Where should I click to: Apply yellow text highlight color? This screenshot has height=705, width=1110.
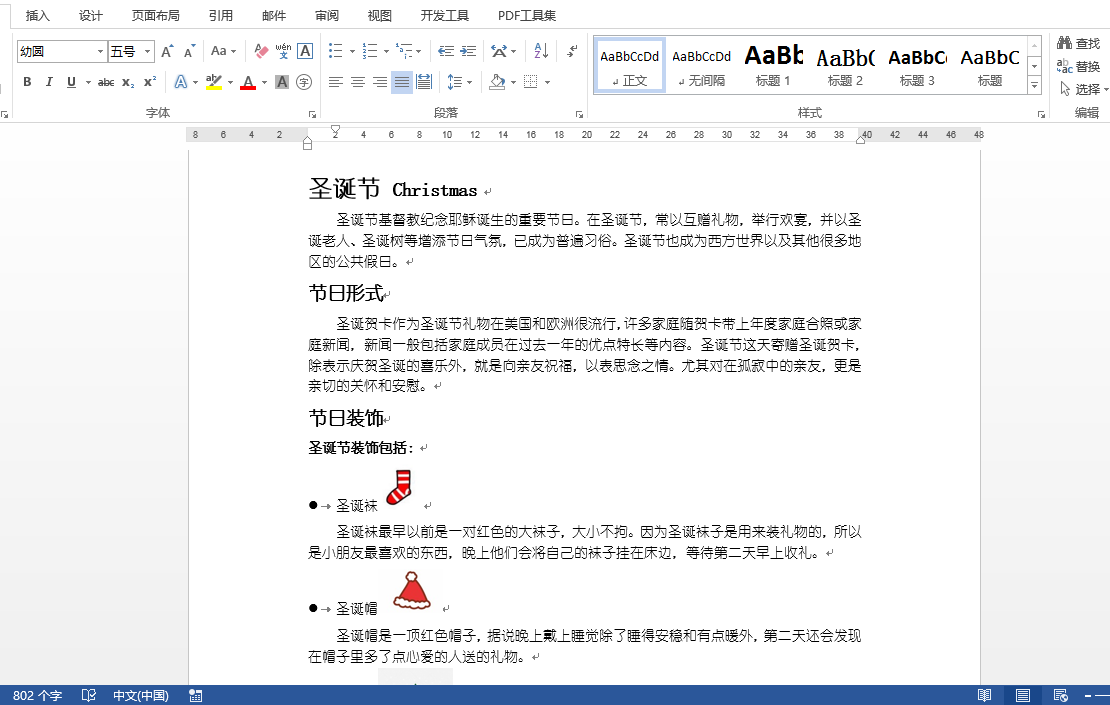click(214, 82)
